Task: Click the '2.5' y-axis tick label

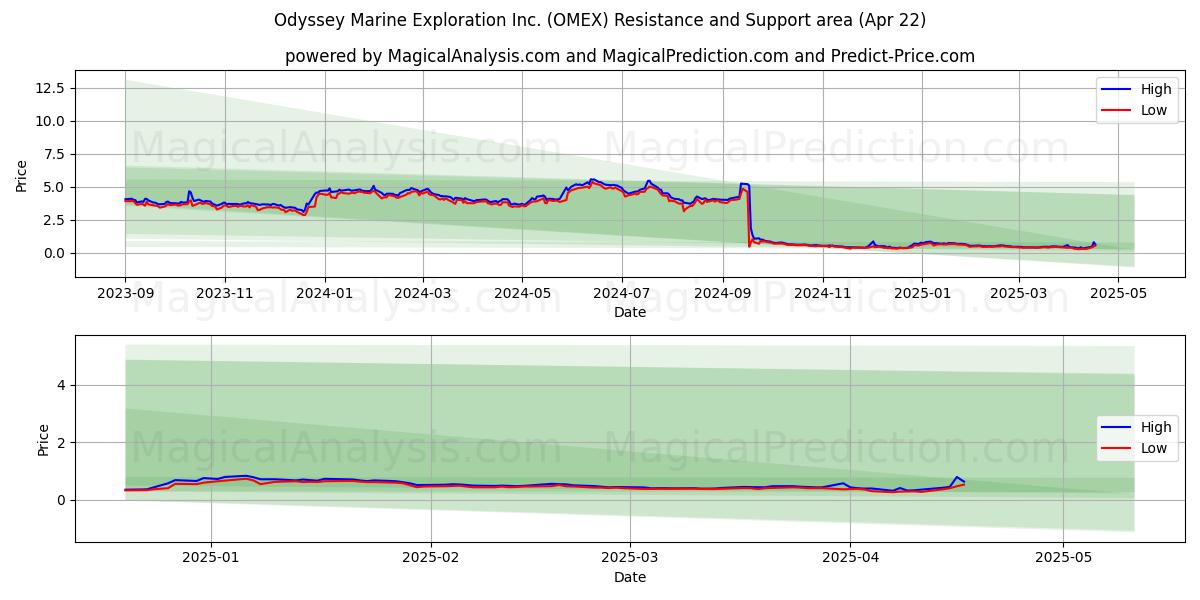Action: tap(54, 220)
